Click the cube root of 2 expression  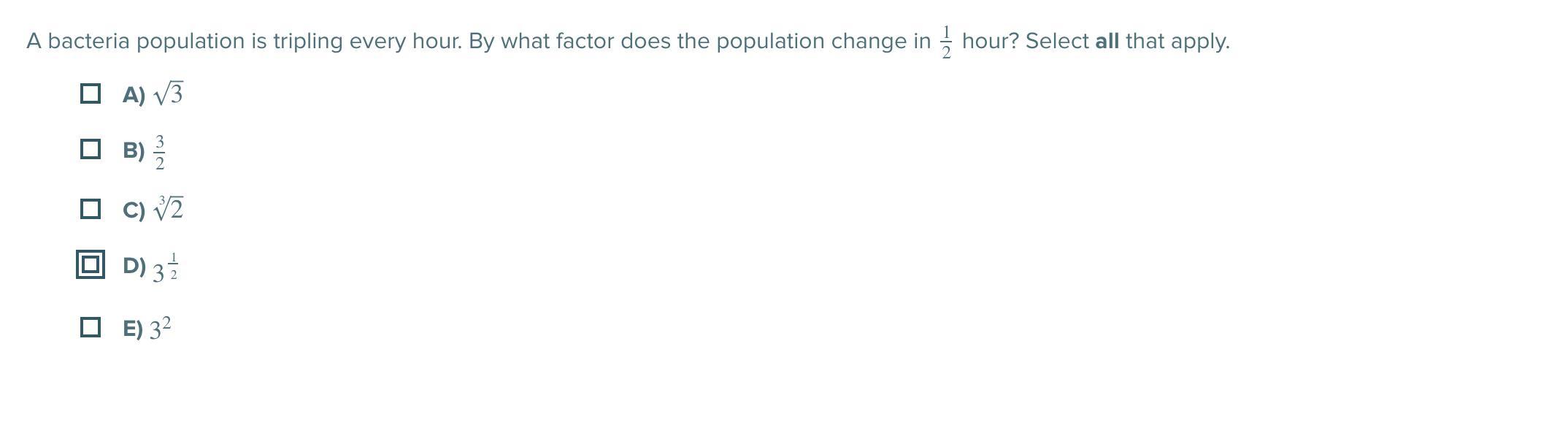click(169, 208)
